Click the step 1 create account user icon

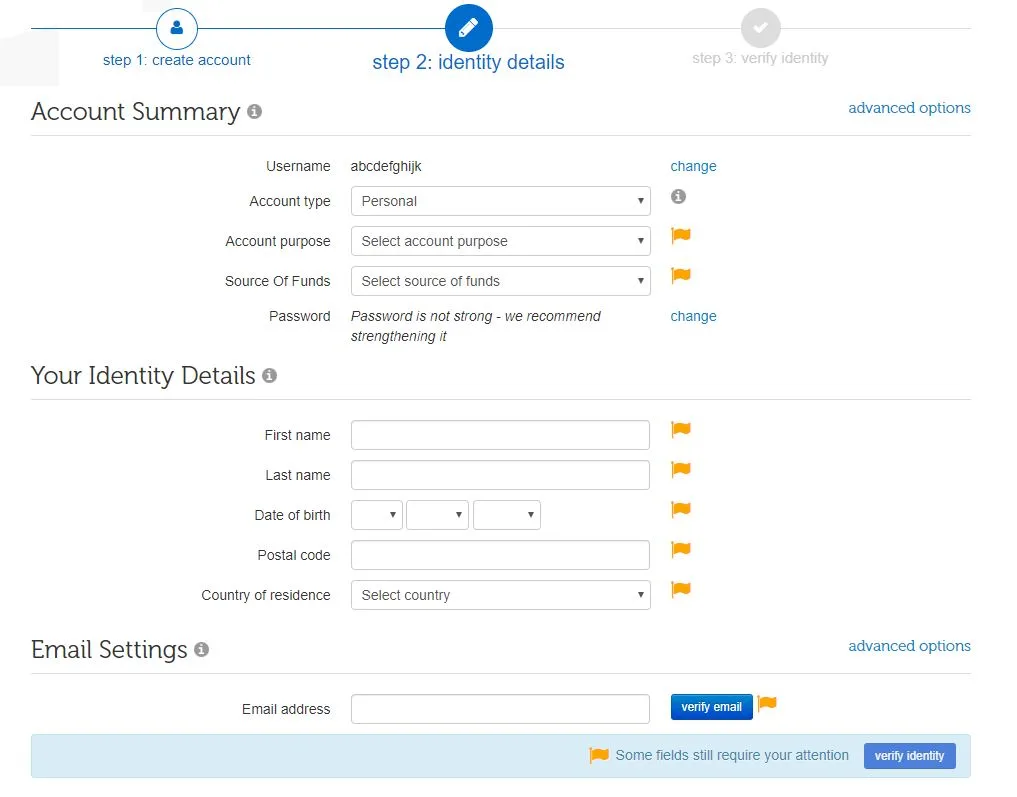point(177,29)
